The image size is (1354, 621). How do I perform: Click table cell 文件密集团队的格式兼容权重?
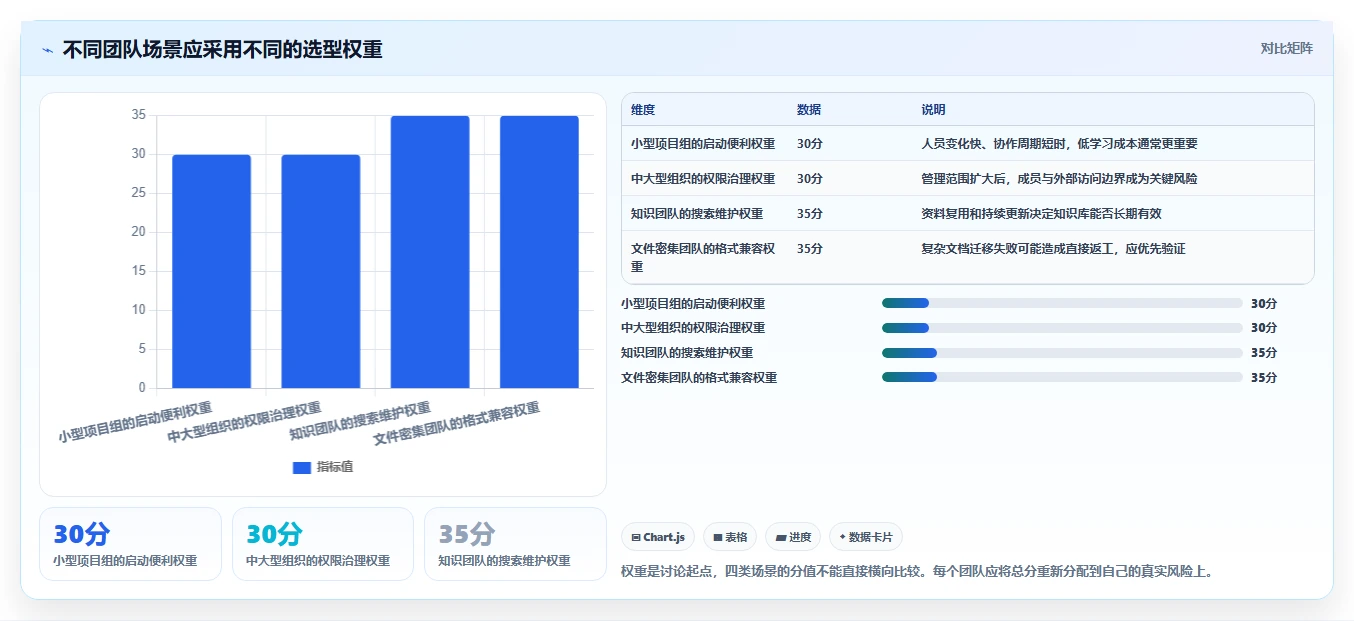[703, 258]
